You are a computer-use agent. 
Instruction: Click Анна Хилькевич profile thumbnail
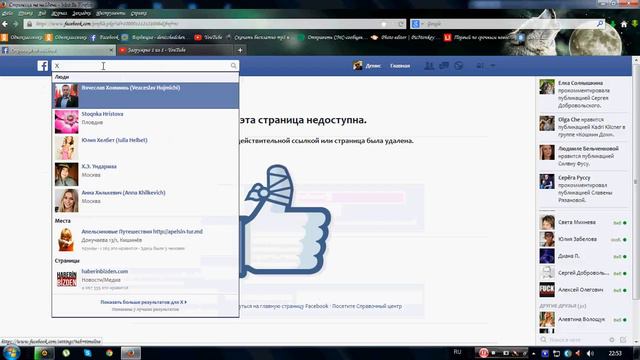coord(67,200)
